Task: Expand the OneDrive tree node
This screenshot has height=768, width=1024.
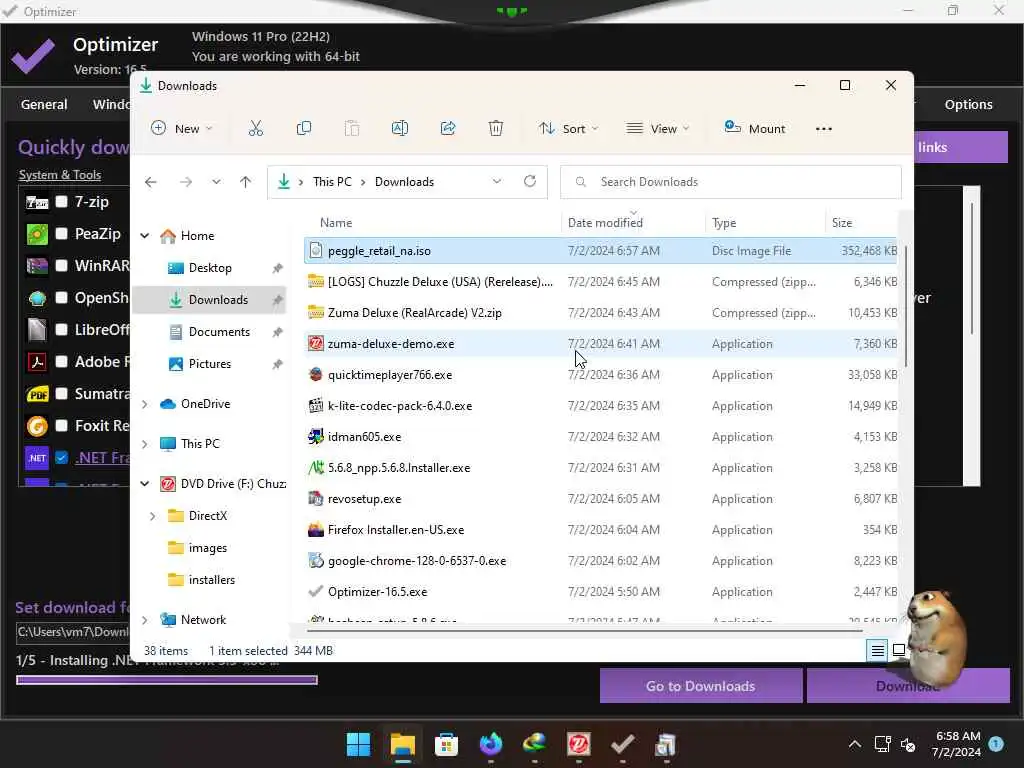Action: (x=145, y=404)
